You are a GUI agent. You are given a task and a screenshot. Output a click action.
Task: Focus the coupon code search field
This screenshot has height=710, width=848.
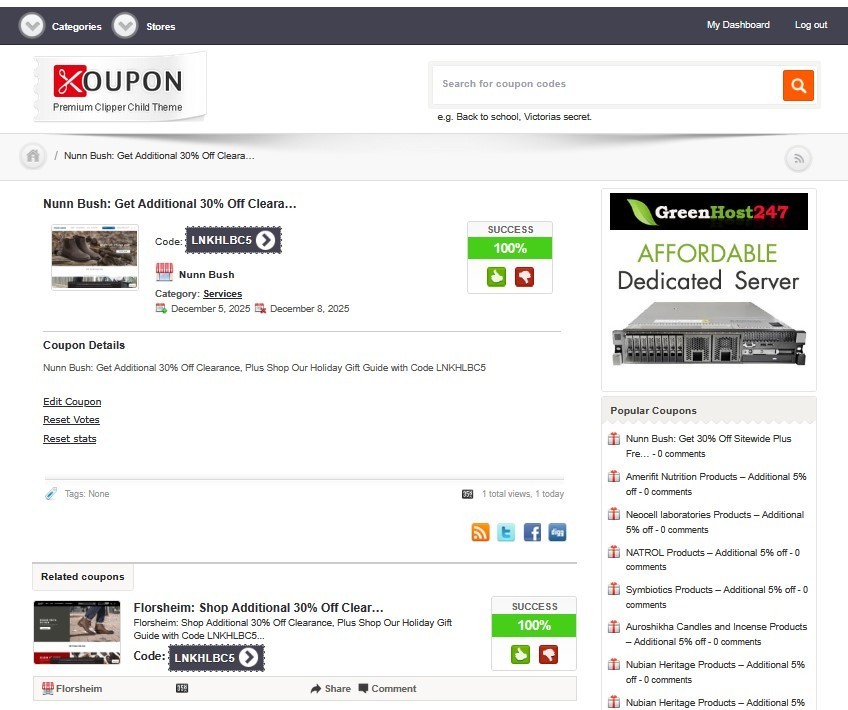pyautogui.click(x=607, y=84)
